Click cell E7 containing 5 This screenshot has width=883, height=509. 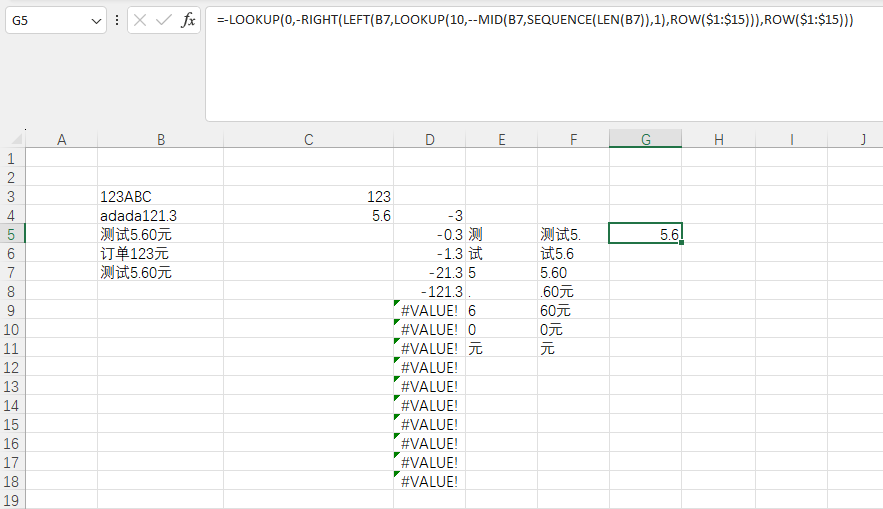501,273
